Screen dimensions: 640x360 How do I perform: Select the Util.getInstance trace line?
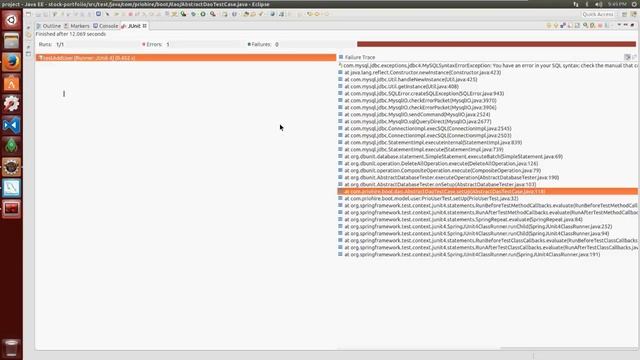pyautogui.click(x=399, y=86)
